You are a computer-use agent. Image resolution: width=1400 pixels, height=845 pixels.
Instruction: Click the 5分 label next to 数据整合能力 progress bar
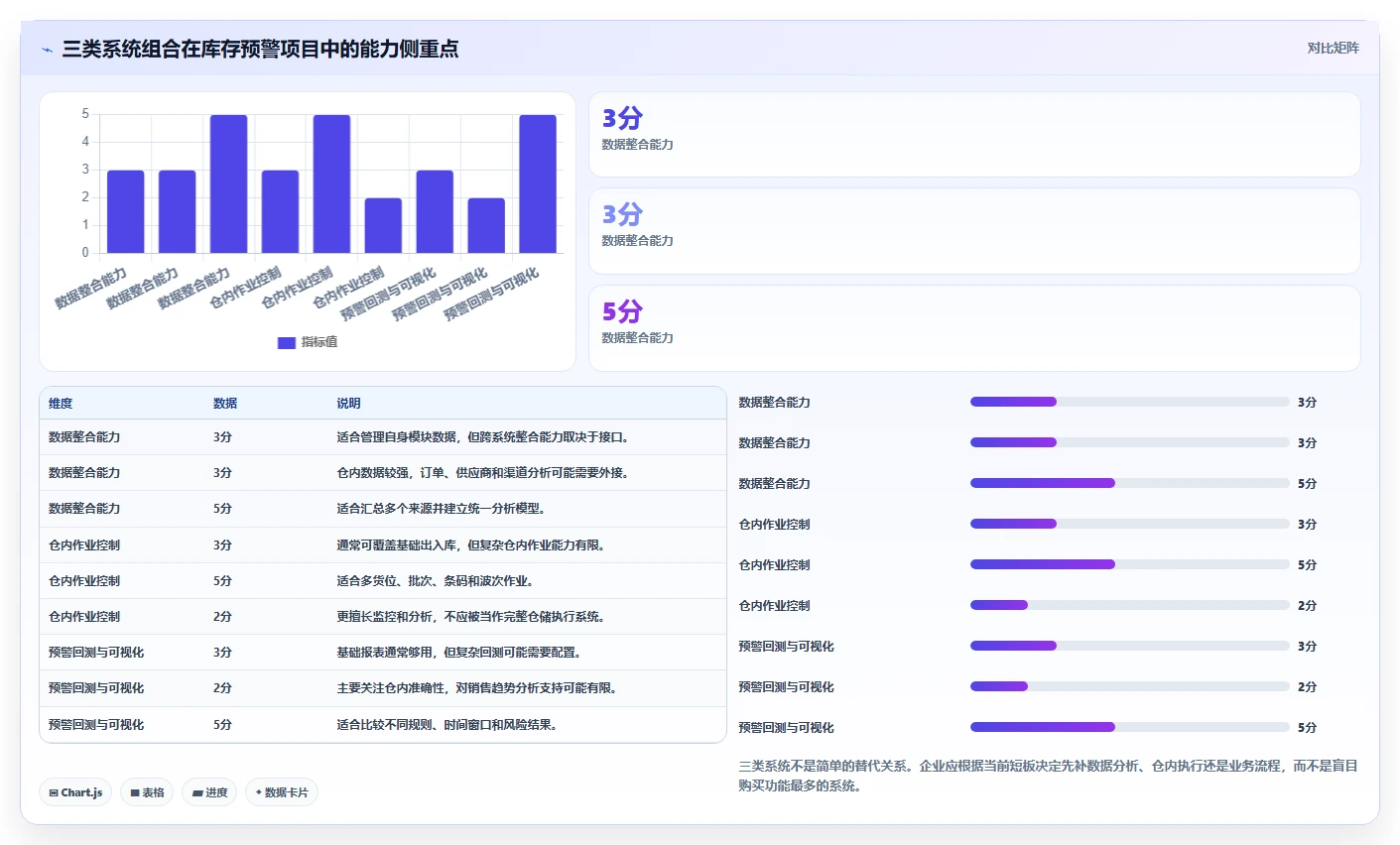tap(1307, 484)
